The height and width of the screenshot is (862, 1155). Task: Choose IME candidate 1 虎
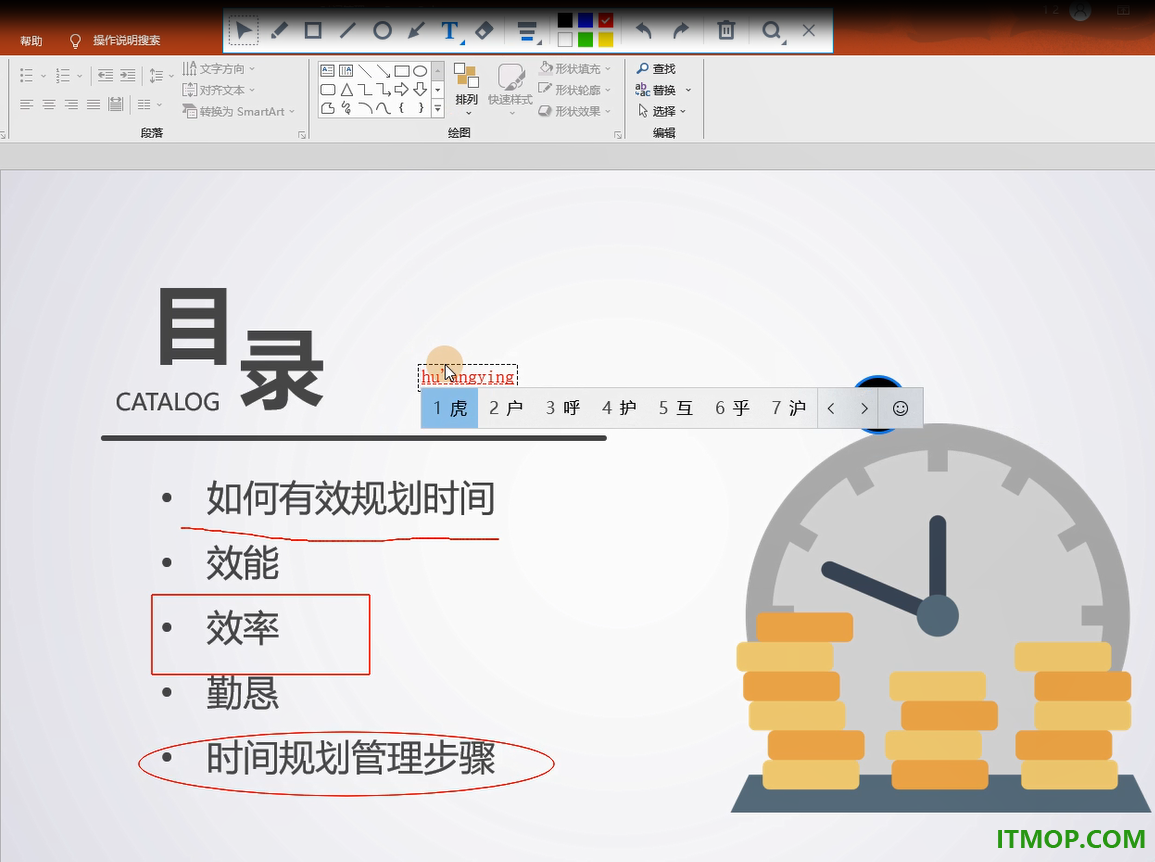[x=449, y=408]
